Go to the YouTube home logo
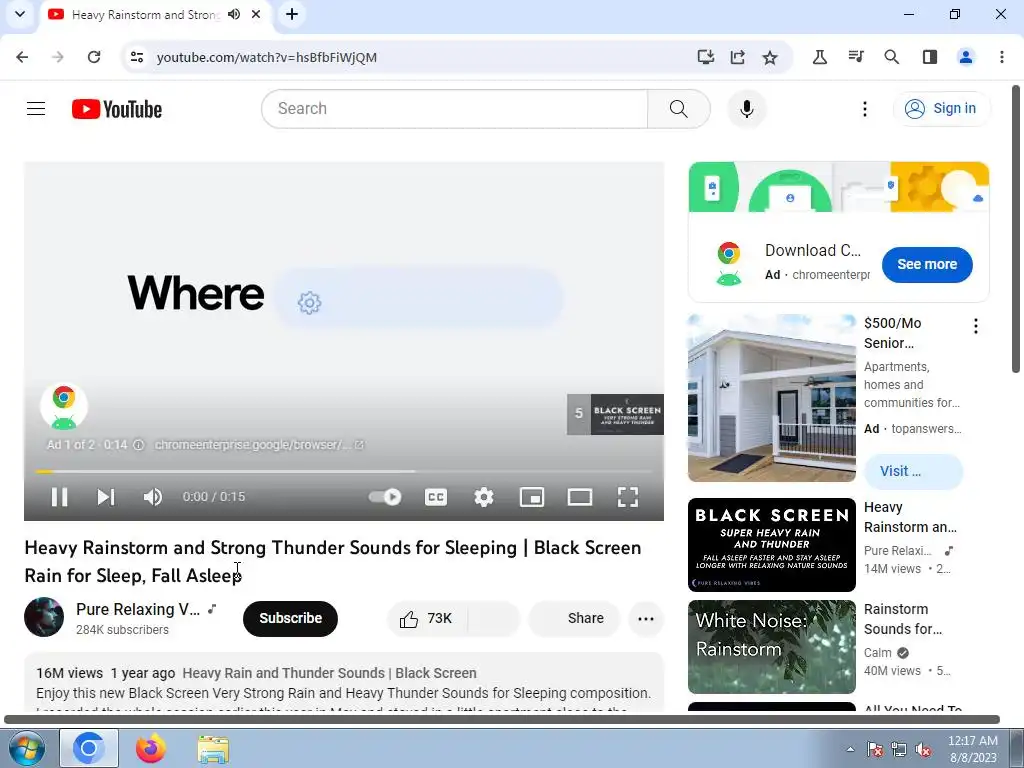Viewport: 1024px width, 768px height. [x=117, y=109]
